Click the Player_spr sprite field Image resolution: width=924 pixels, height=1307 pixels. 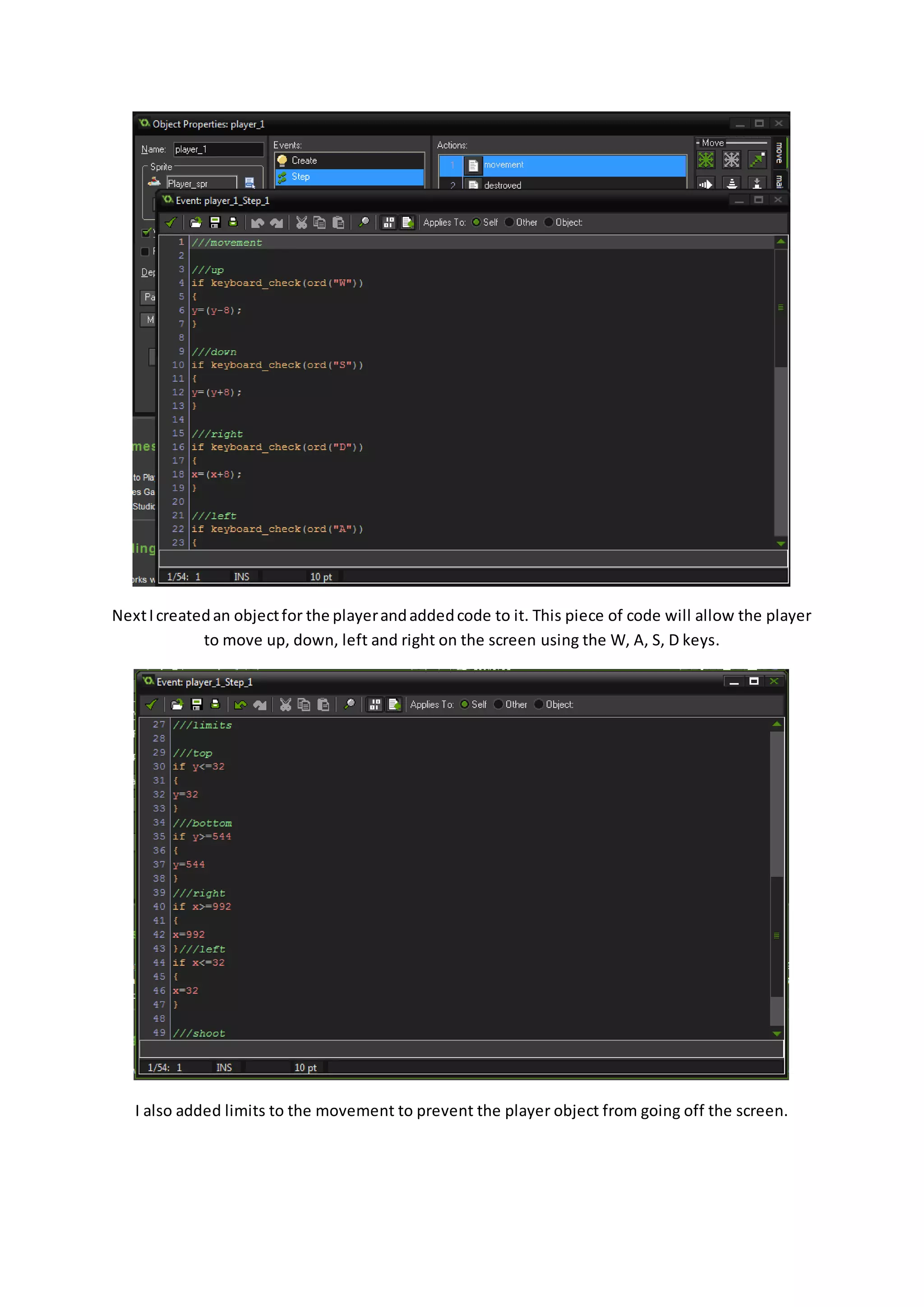(x=201, y=183)
